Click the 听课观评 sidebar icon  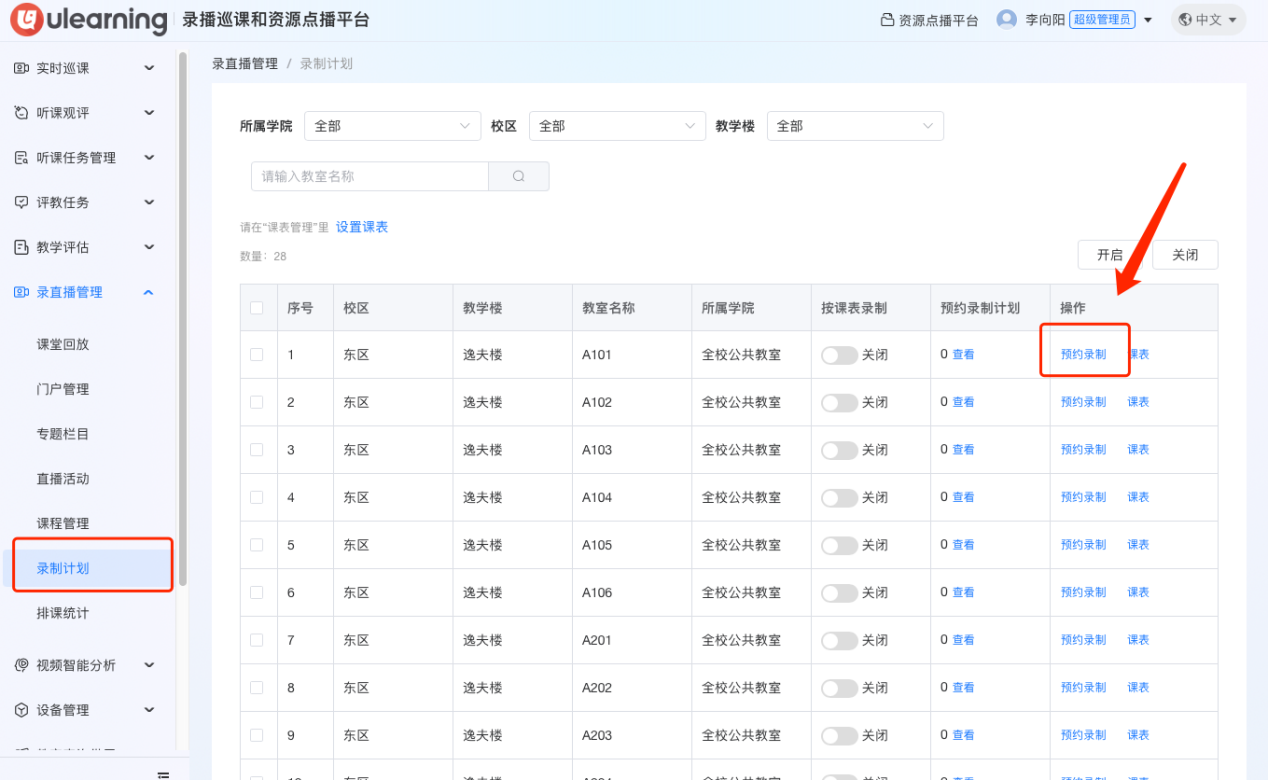[21, 113]
